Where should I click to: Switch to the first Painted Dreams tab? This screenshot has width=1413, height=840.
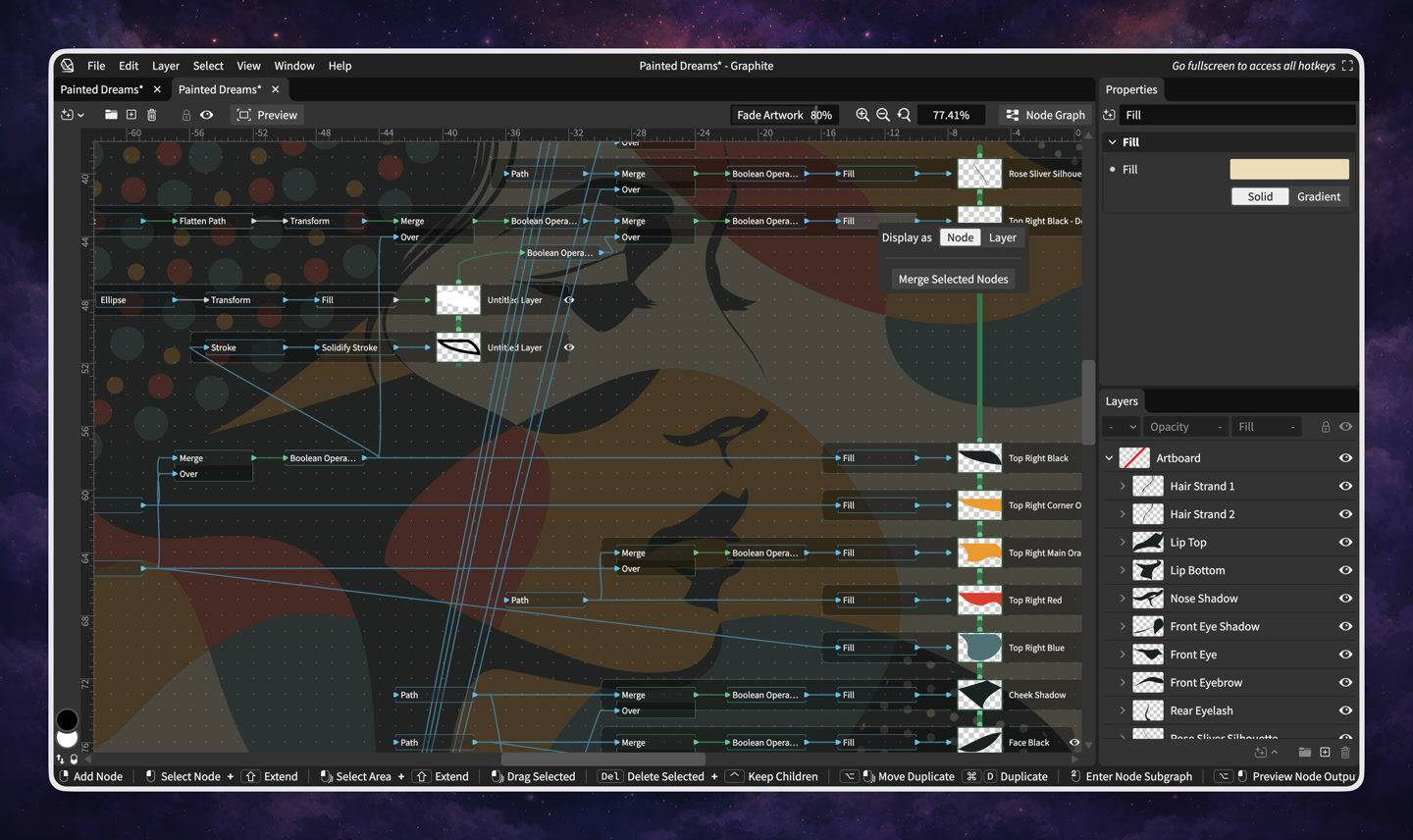(x=102, y=89)
